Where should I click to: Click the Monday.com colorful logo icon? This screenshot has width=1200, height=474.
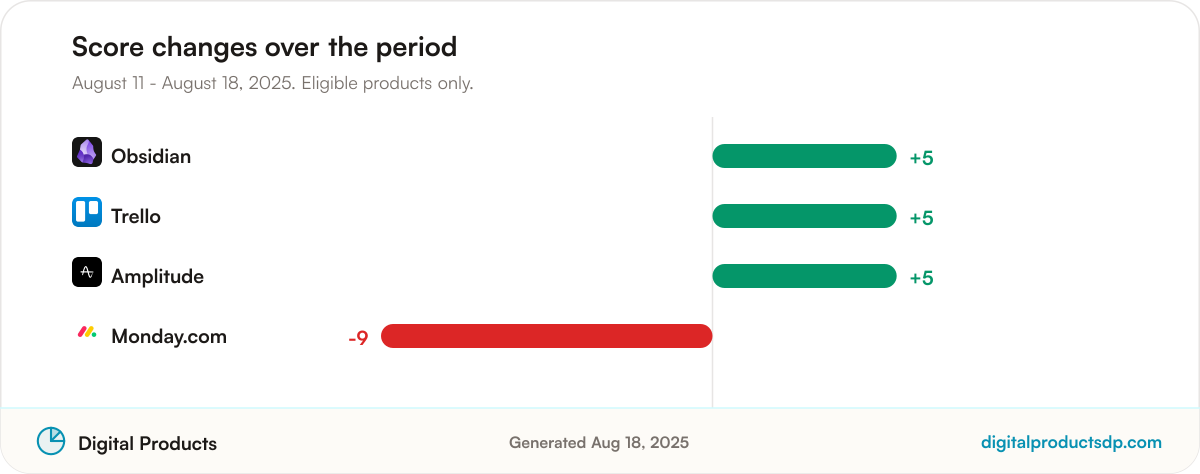pyautogui.click(x=87, y=332)
